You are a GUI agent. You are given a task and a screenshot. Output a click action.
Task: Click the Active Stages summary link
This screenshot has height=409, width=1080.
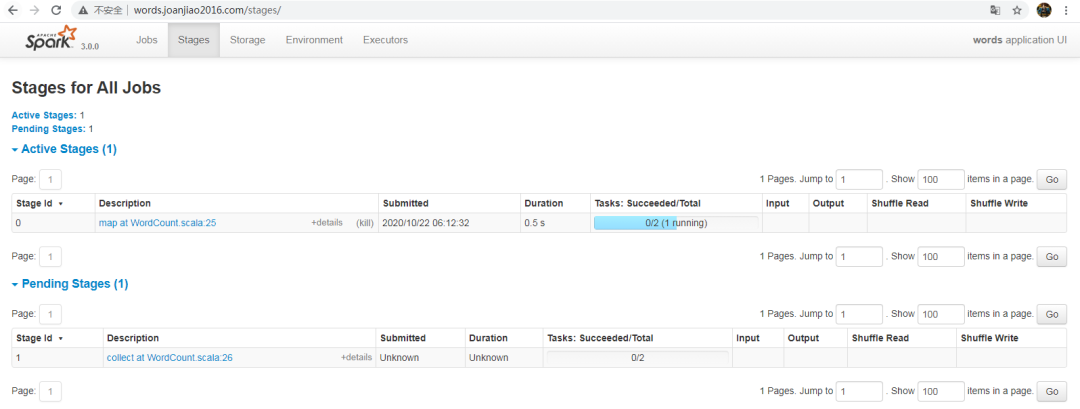44,116
